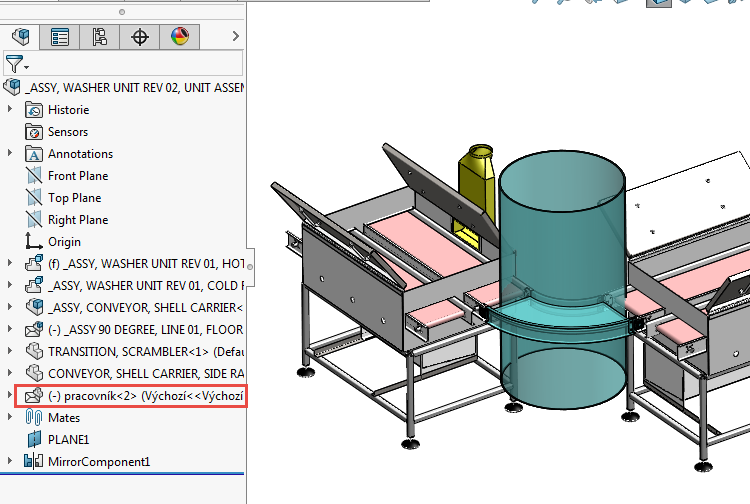Click the Mates paperclip icon
The width and height of the screenshot is (750, 504).
pos(34,417)
